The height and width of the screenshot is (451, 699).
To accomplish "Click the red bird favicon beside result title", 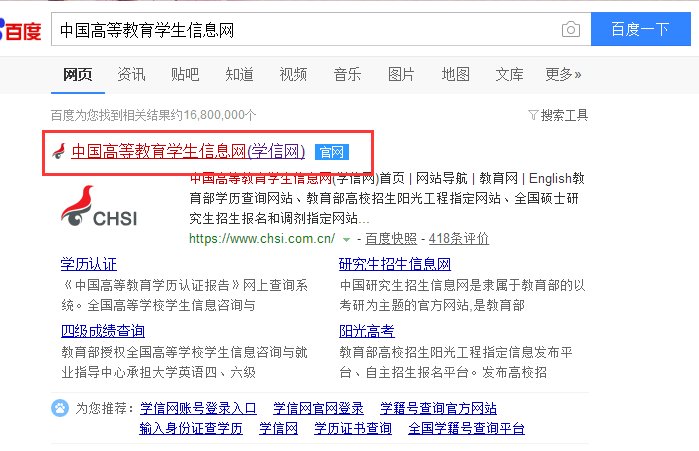I will point(59,152).
